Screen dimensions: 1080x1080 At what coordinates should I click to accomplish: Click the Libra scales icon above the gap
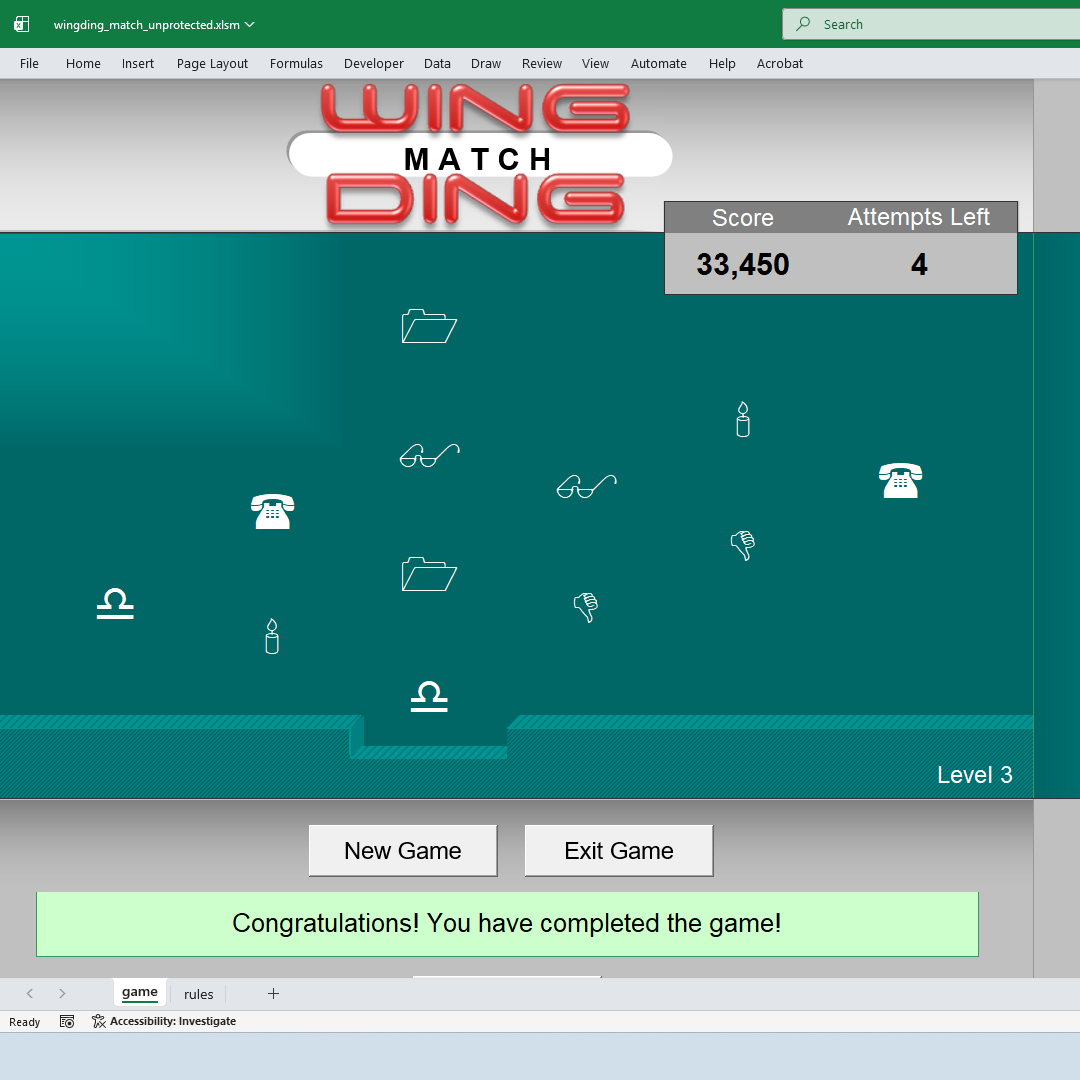[428, 696]
